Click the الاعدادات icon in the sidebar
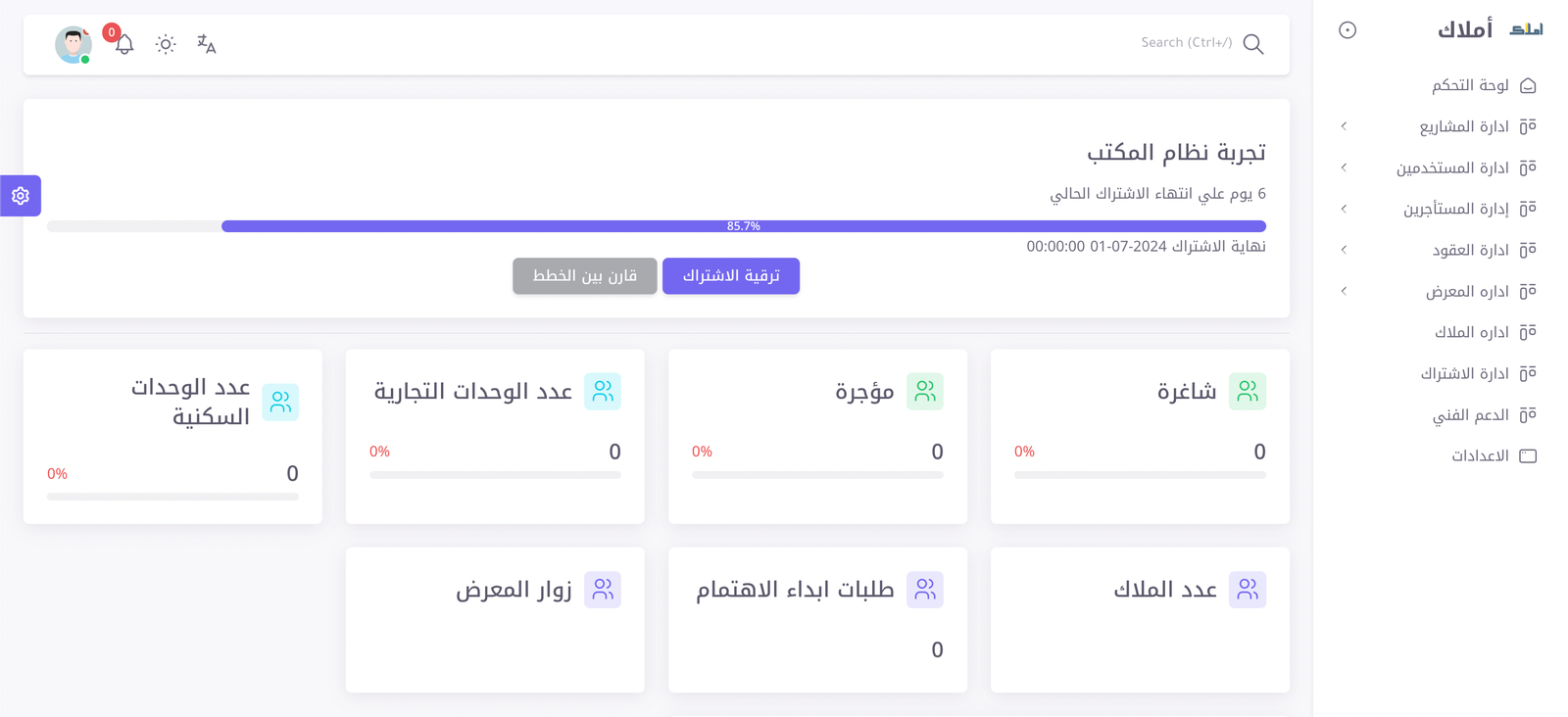 click(x=1528, y=455)
